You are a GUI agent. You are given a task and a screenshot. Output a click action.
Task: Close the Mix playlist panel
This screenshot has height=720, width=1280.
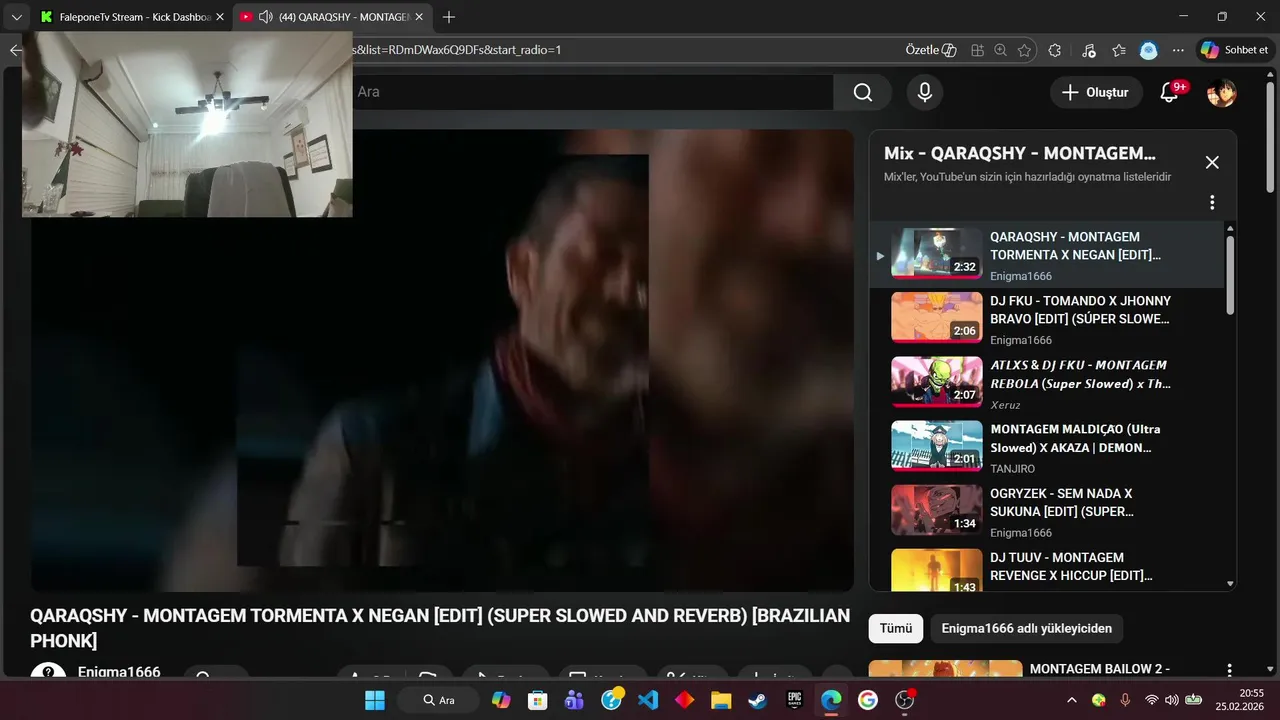tap(1212, 162)
